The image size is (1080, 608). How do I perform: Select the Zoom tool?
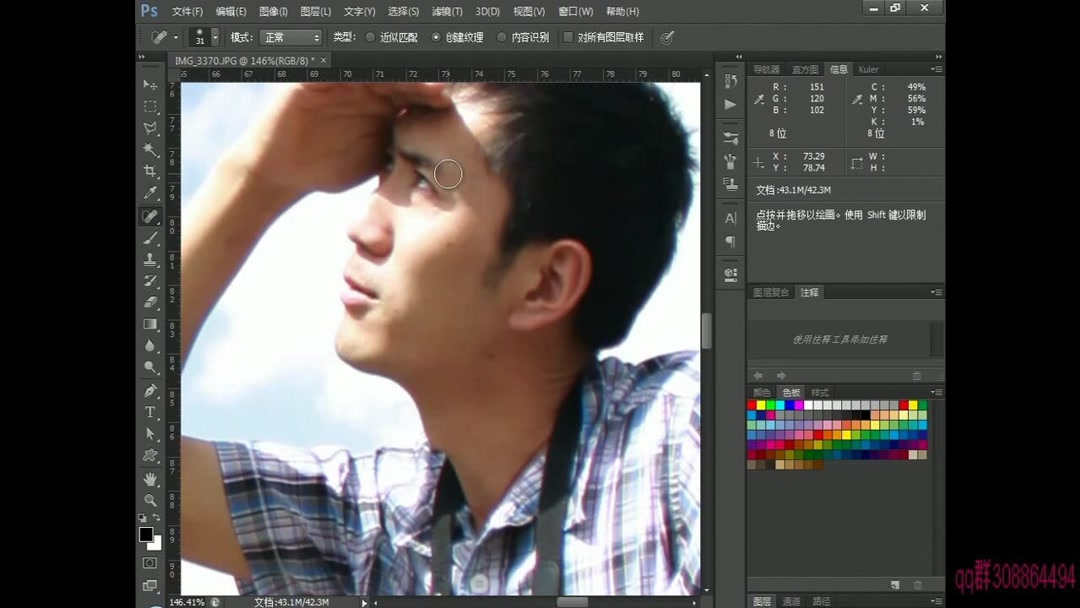152,499
